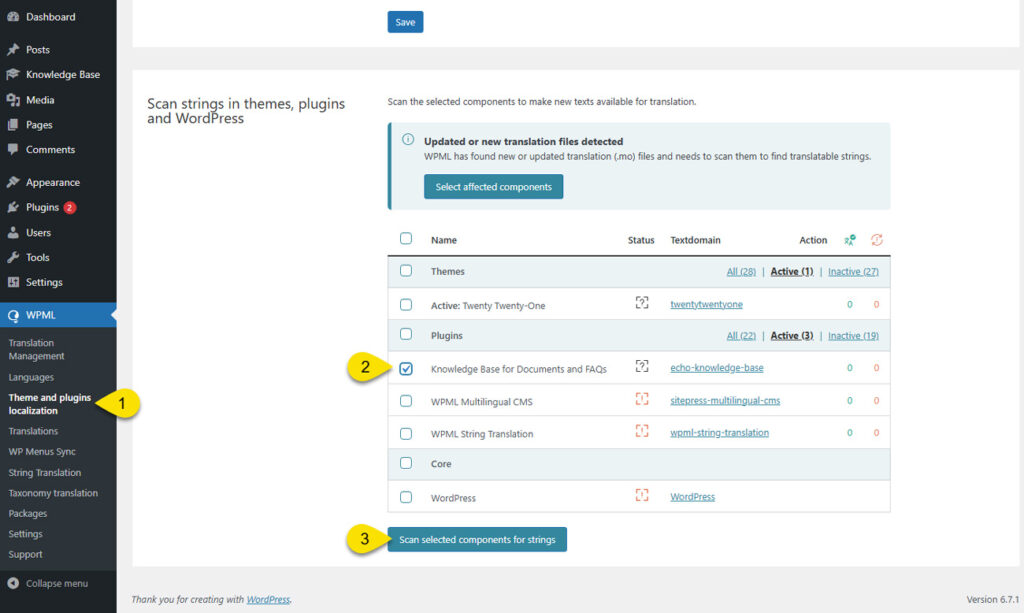The height and width of the screenshot is (613, 1024).
Task: Check the Core group checkbox
Action: pos(406,463)
